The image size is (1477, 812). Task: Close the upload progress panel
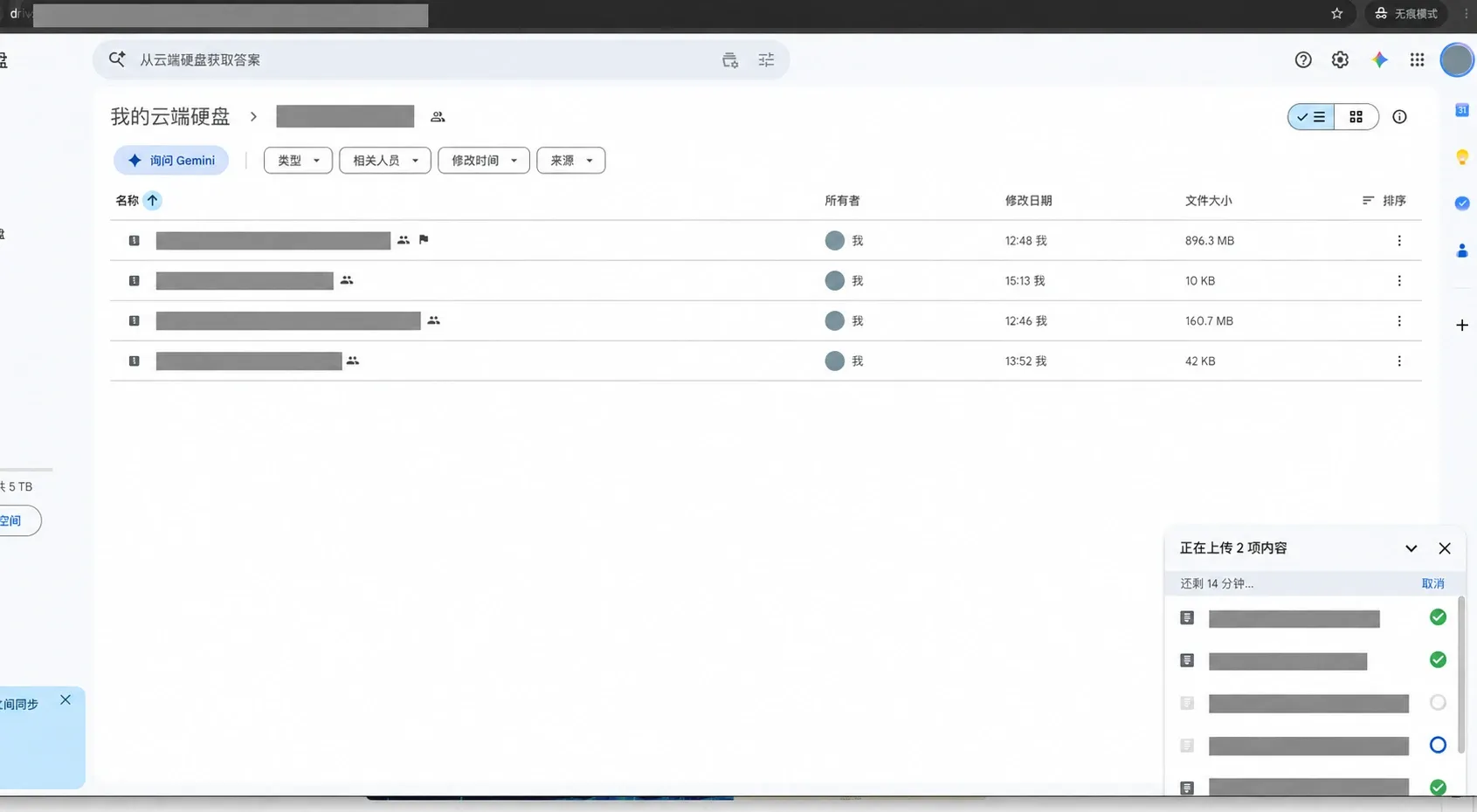point(1444,548)
